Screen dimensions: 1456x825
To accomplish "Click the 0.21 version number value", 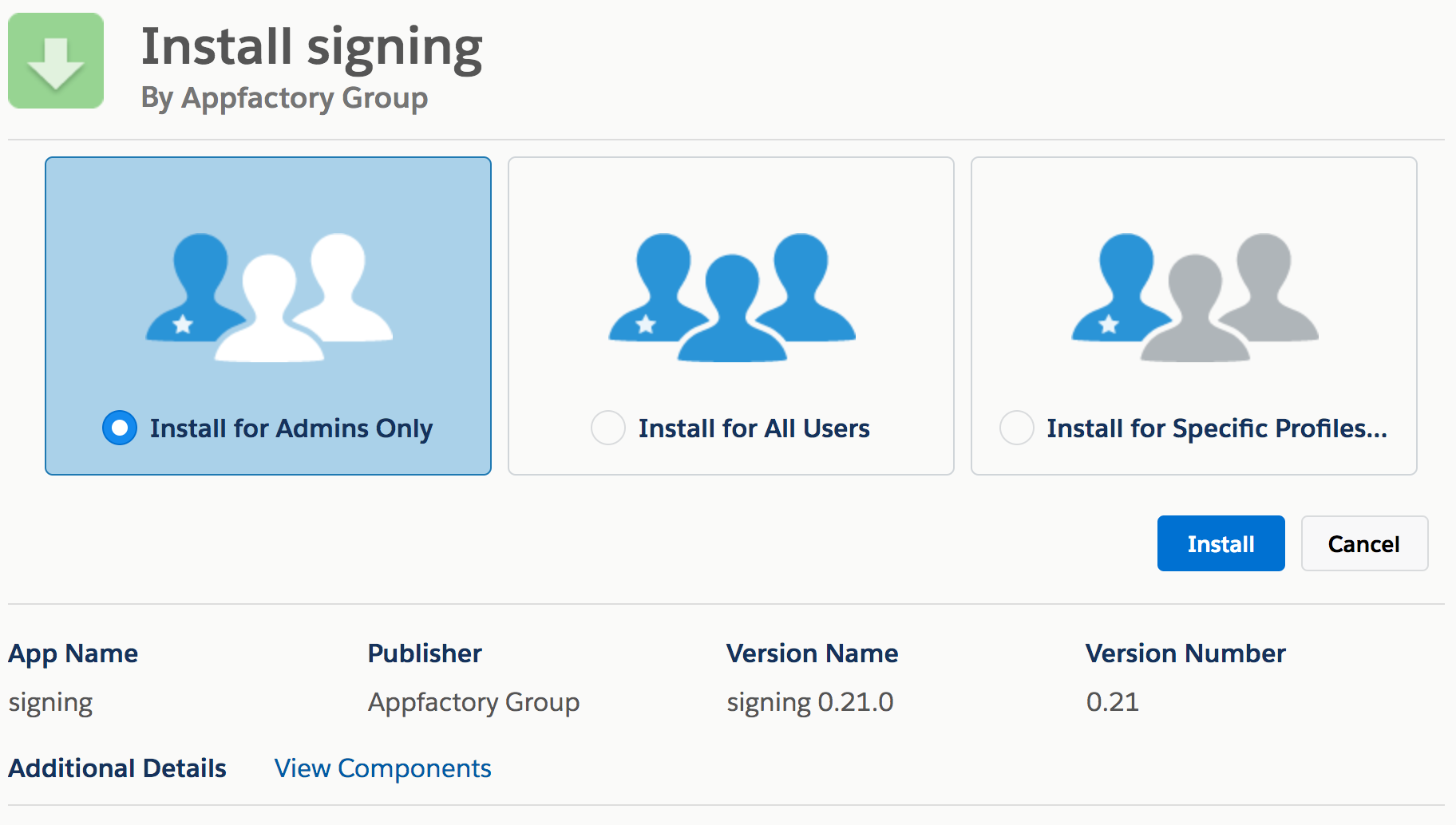I will point(1112,702).
